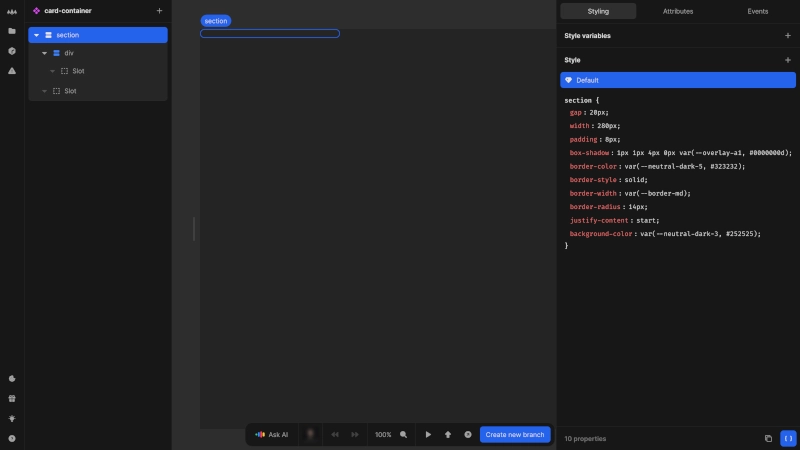Redo with the forward arrows icon
The image size is (800, 450).
click(355, 435)
